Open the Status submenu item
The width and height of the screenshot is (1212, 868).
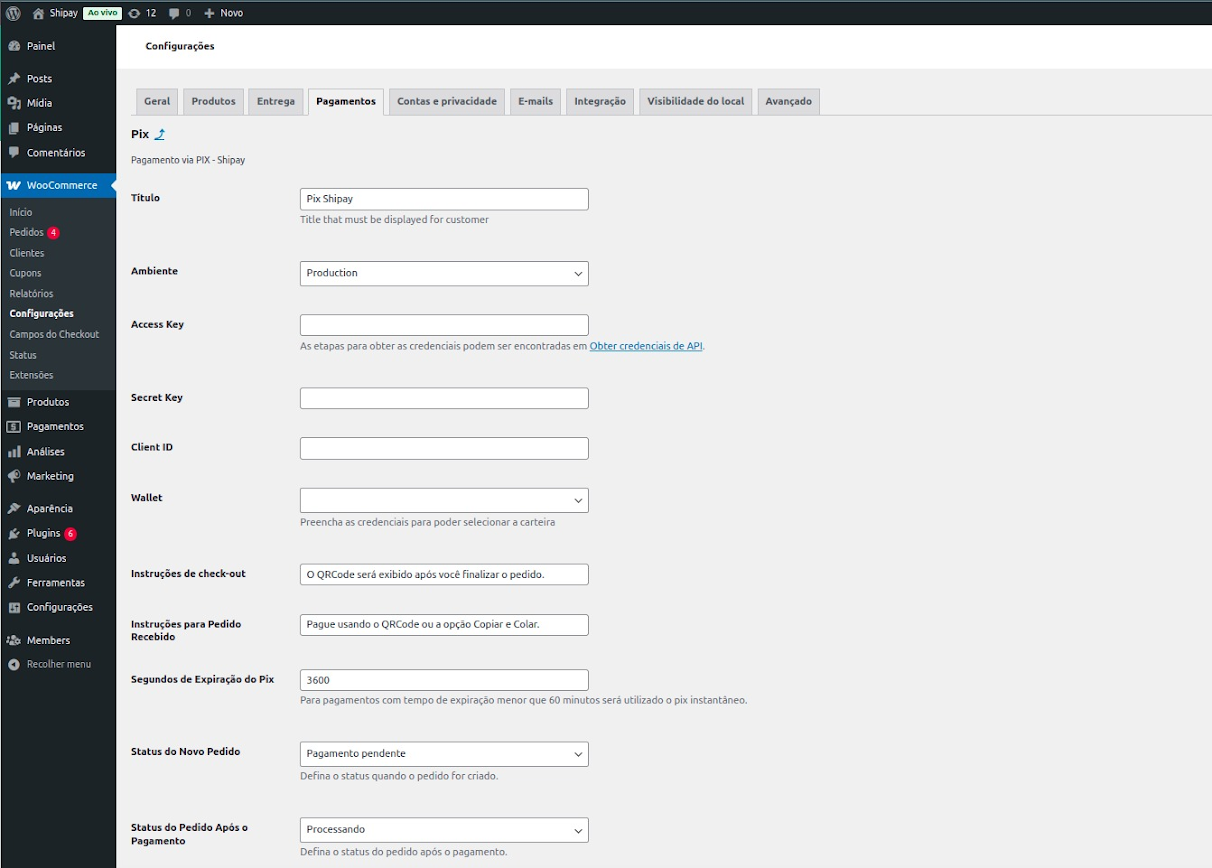point(23,355)
